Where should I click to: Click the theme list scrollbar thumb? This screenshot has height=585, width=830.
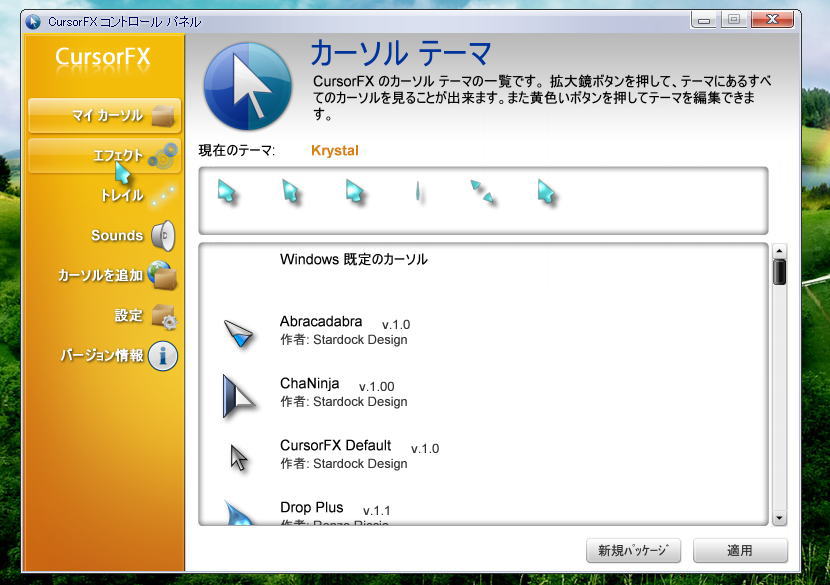[x=779, y=272]
